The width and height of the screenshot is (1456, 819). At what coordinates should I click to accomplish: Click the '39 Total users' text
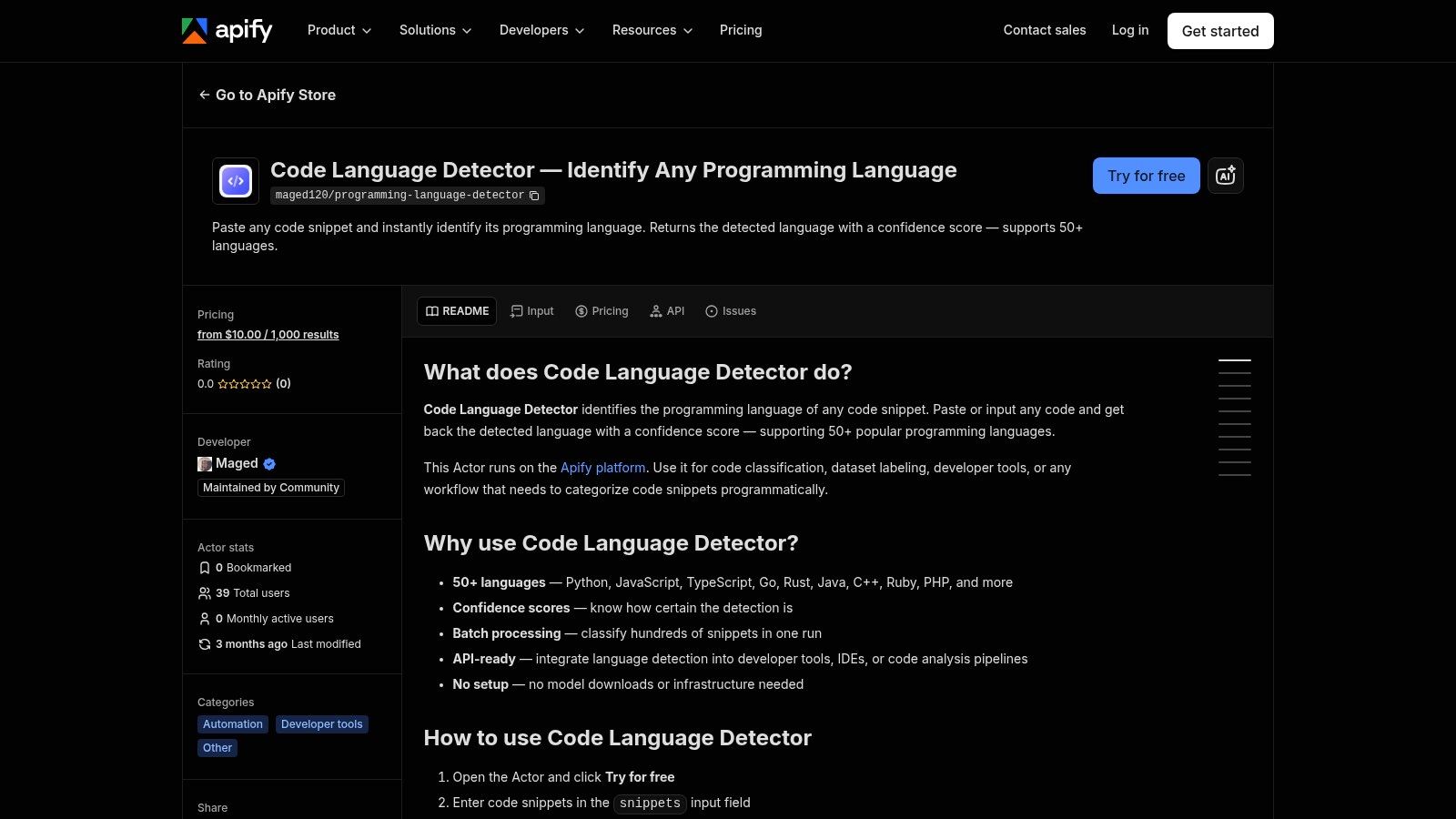pyautogui.click(x=253, y=593)
